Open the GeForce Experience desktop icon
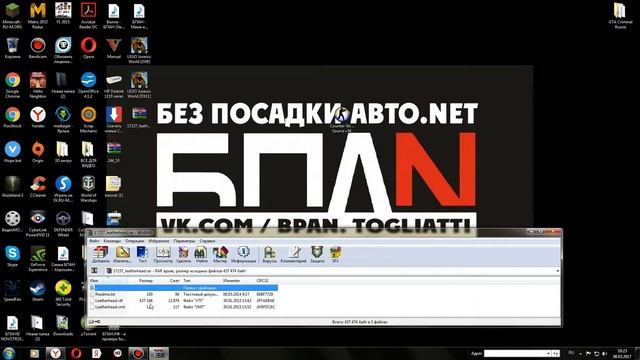 coord(38,258)
